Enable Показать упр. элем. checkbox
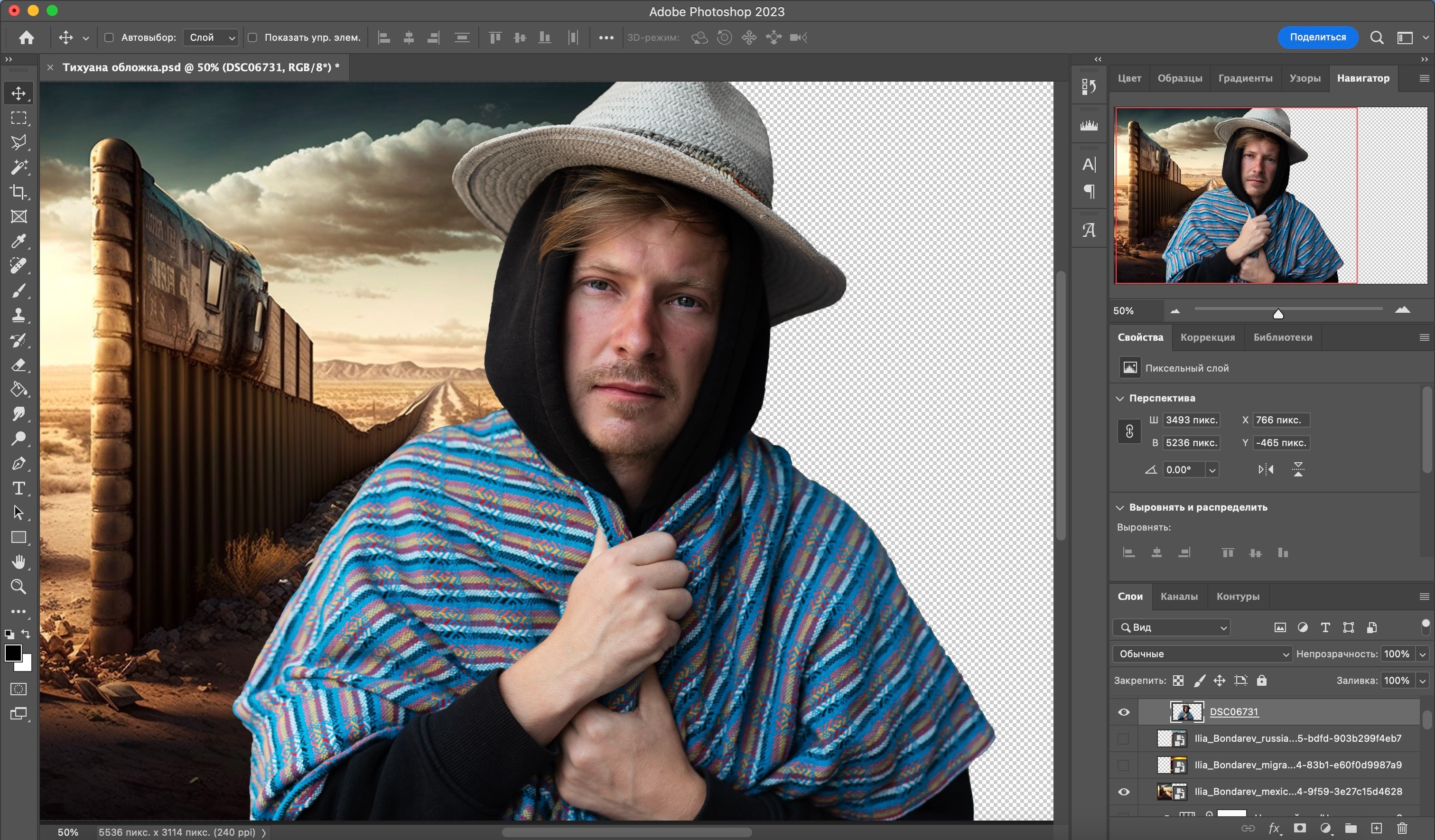 point(252,37)
